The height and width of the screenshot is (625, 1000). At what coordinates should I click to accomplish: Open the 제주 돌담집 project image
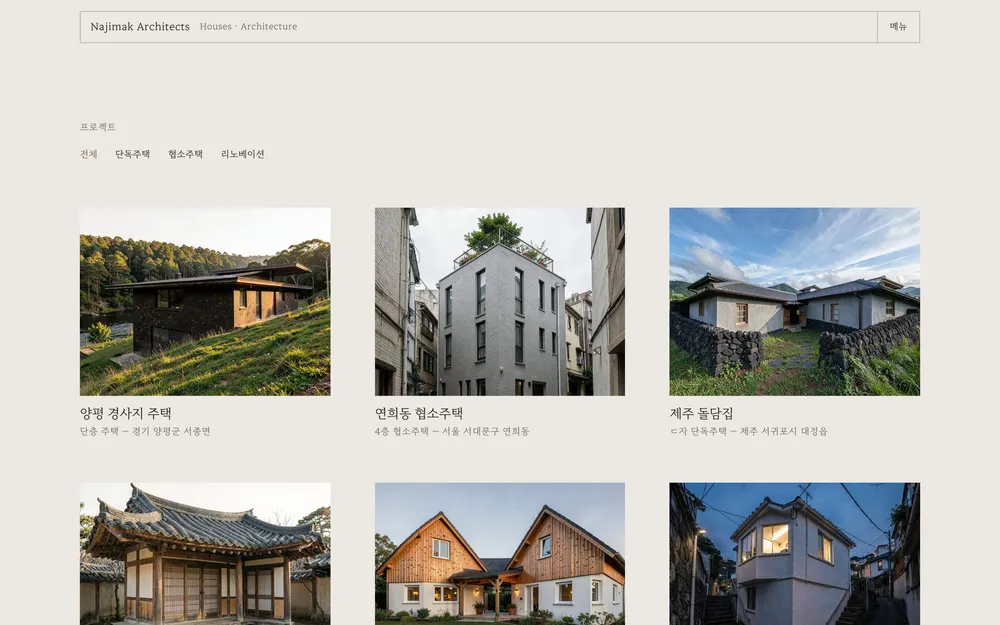(795, 302)
